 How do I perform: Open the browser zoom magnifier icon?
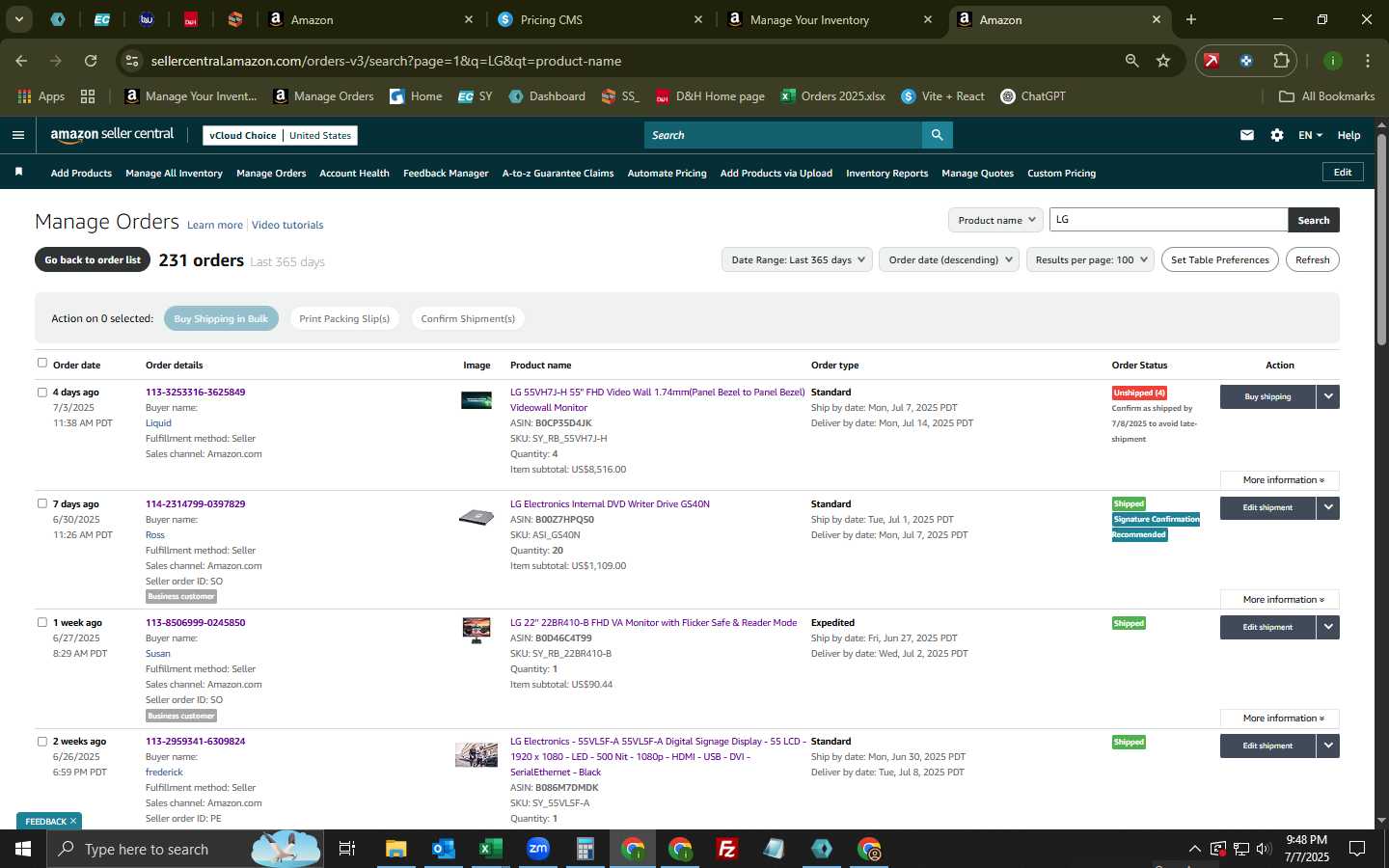point(1131,61)
